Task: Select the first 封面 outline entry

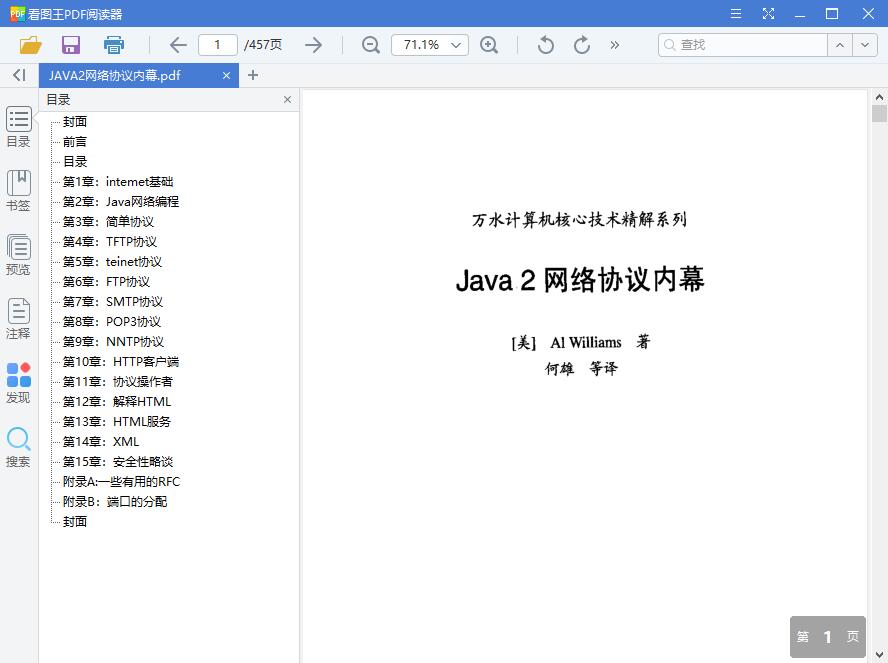Action: (x=75, y=122)
